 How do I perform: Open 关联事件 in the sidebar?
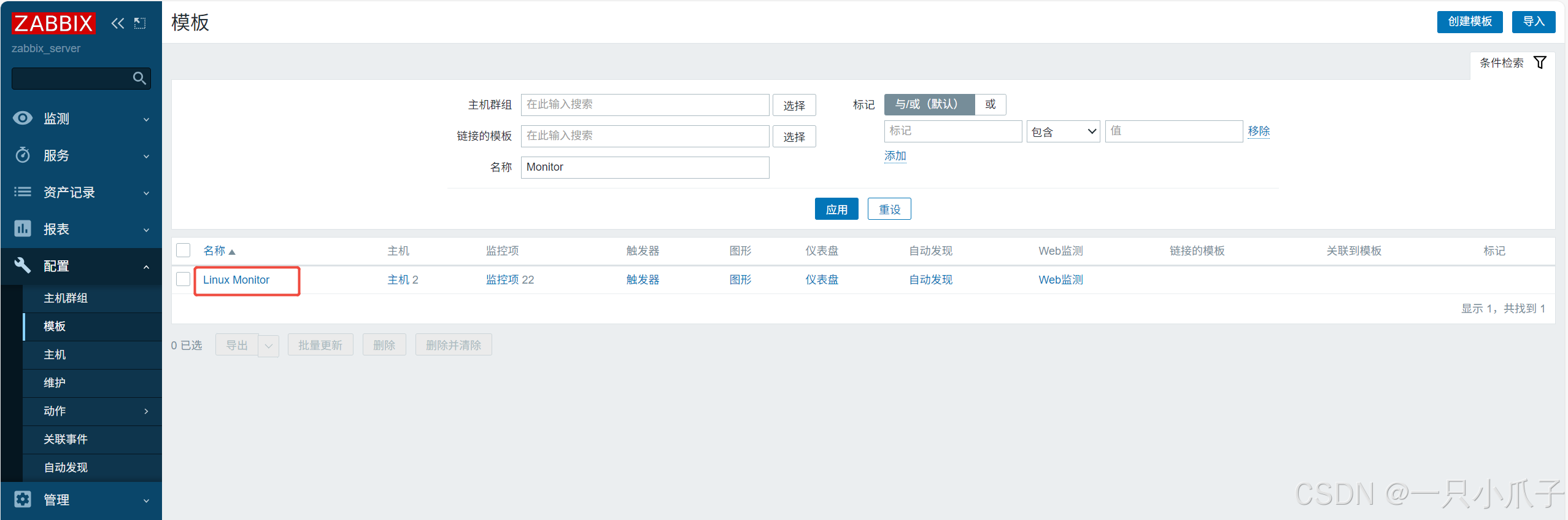[x=66, y=439]
